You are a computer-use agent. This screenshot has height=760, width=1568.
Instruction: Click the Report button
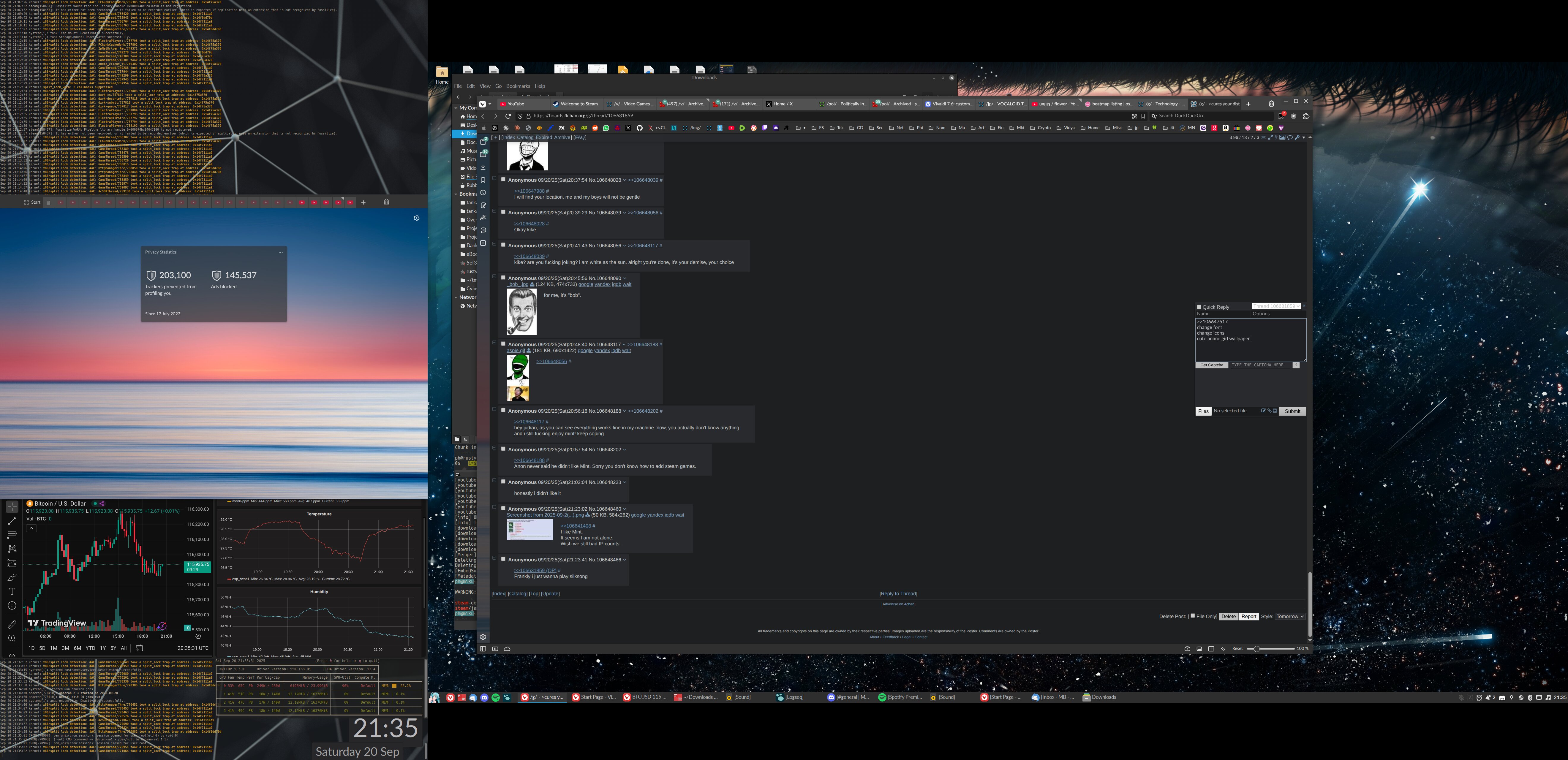[x=1248, y=616]
